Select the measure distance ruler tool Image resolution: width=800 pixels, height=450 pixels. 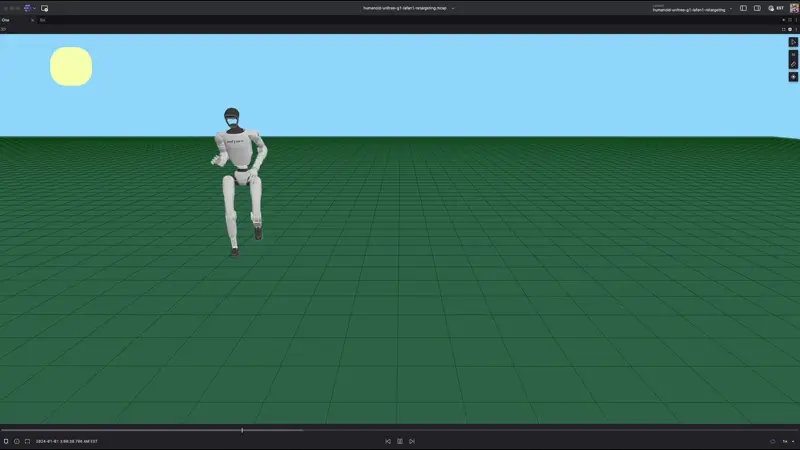coord(793,64)
